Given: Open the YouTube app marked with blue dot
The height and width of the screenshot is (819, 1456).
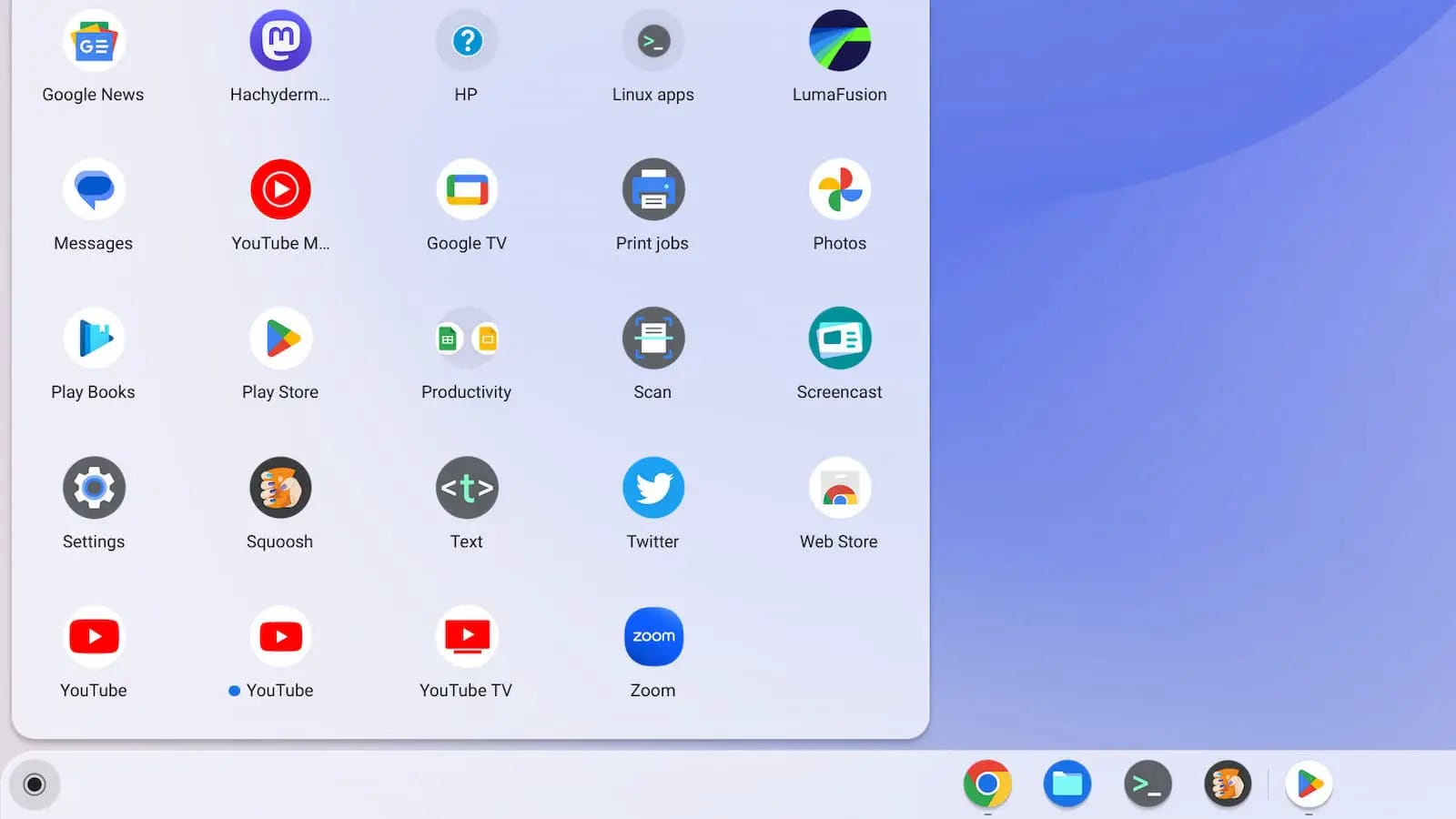Looking at the screenshot, I should coord(280,637).
